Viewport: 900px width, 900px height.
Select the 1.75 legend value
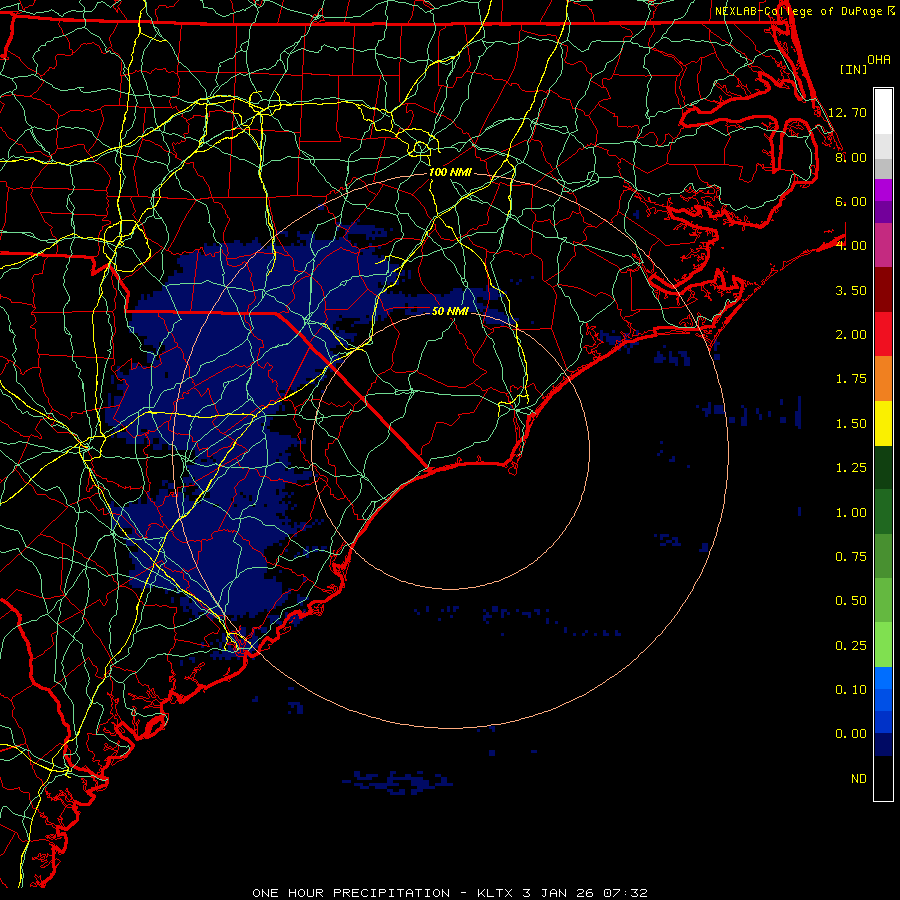click(851, 379)
